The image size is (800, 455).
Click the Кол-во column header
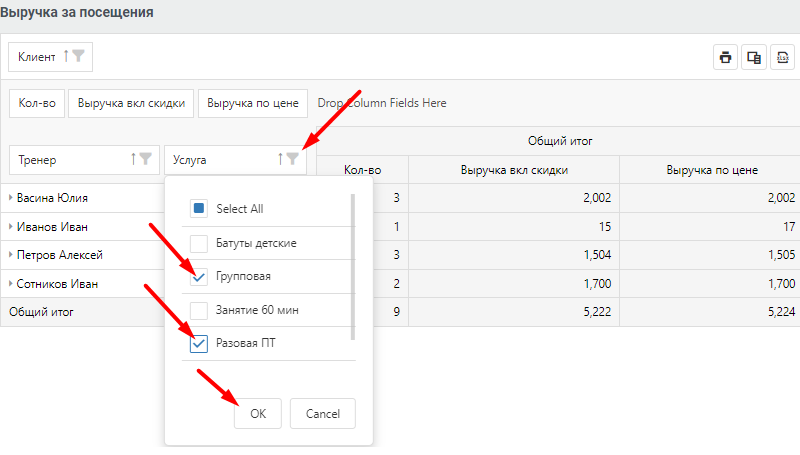coord(363,170)
